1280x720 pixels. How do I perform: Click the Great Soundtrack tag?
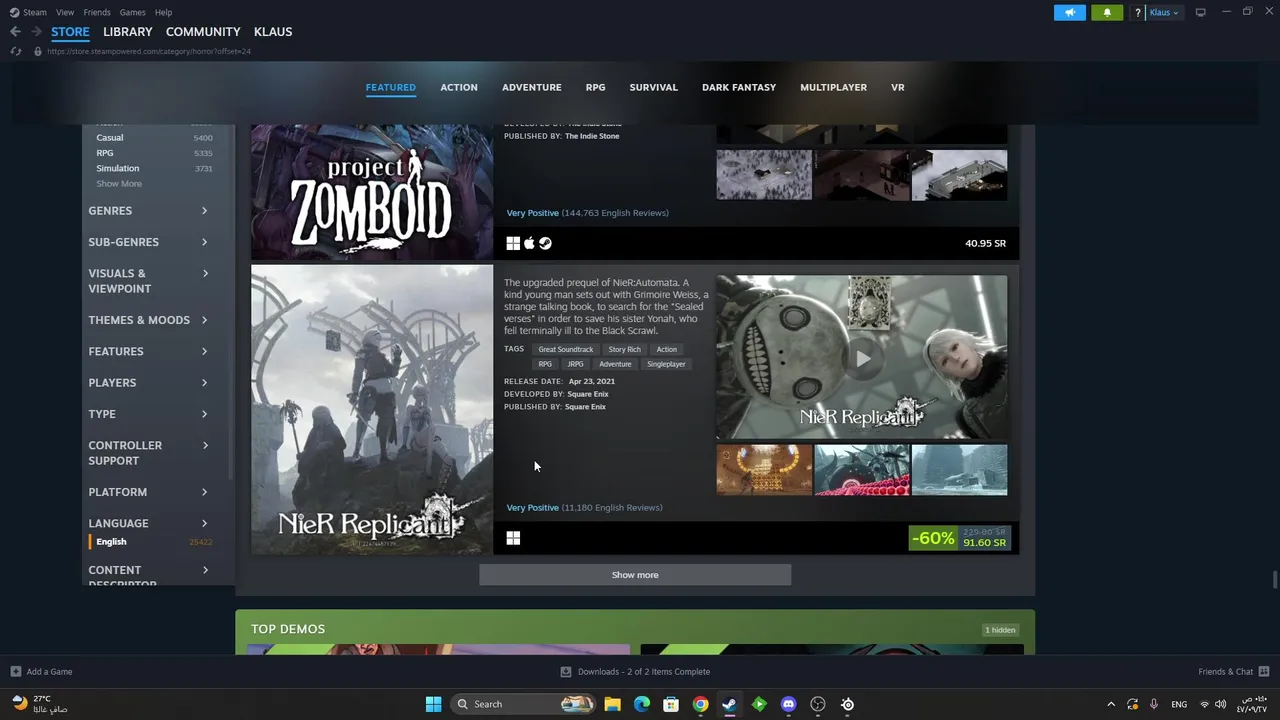[x=566, y=349]
